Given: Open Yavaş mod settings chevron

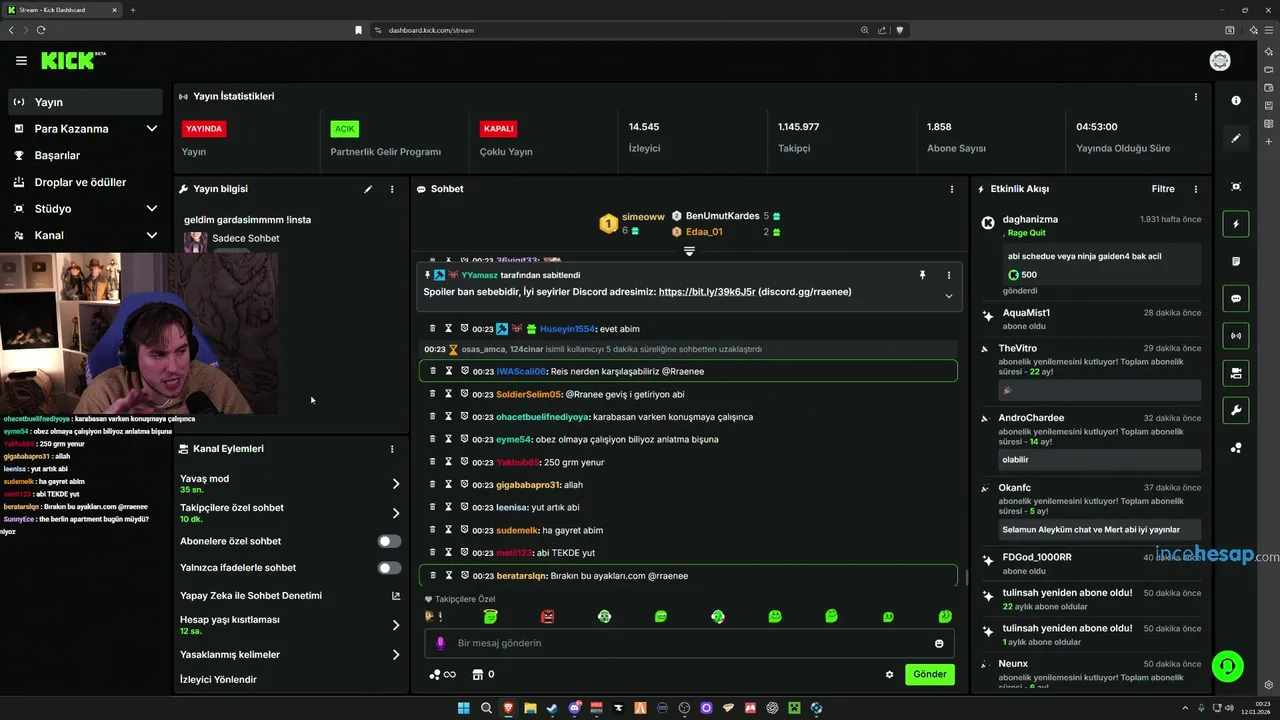Looking at the screenshot, I should click(396, 484).
